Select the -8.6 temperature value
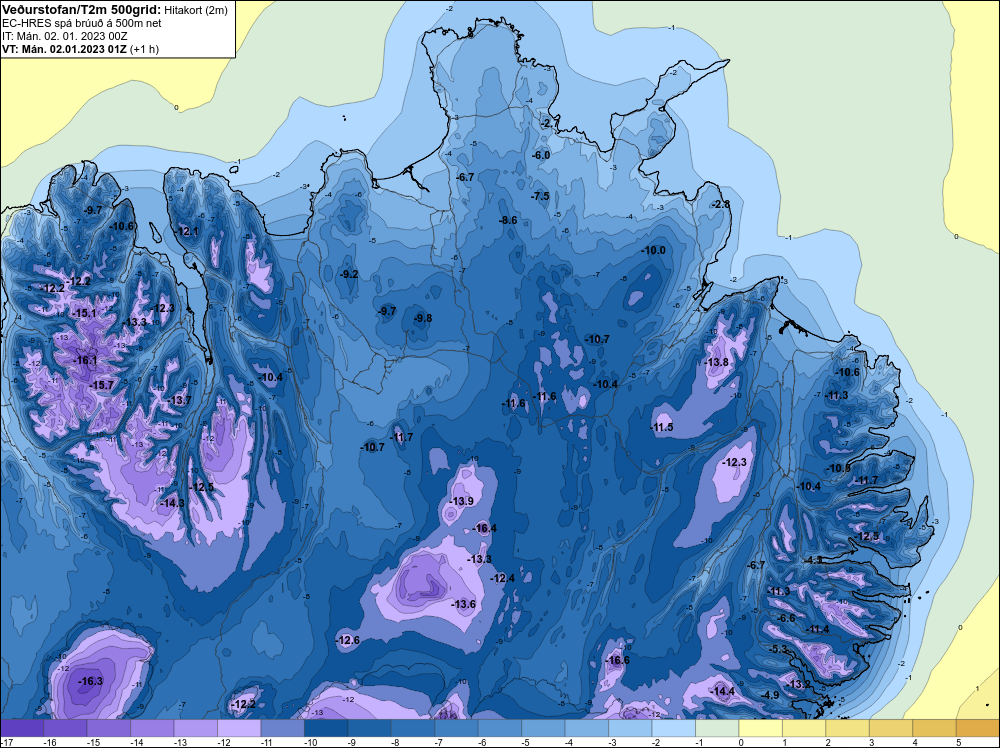This screenshot has width=1000, height=748. (507, 220)
